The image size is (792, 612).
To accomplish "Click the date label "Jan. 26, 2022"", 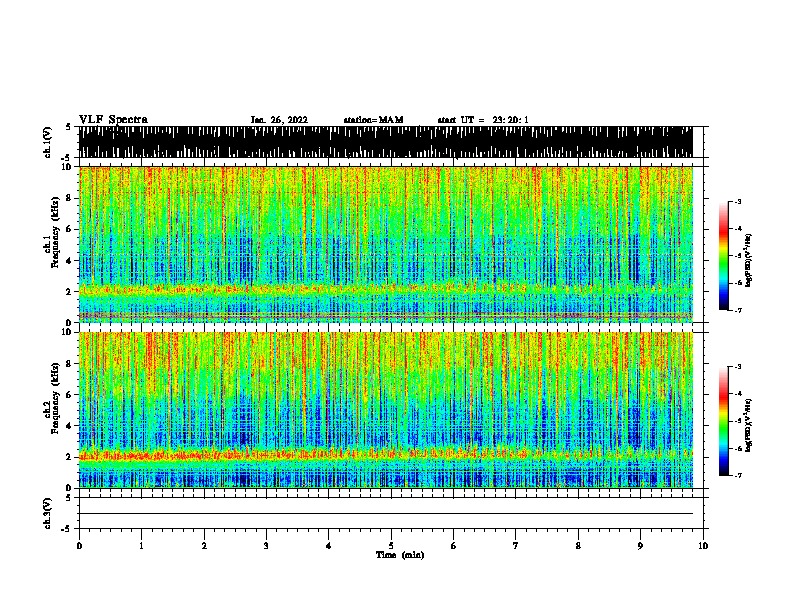I will 279,120.
